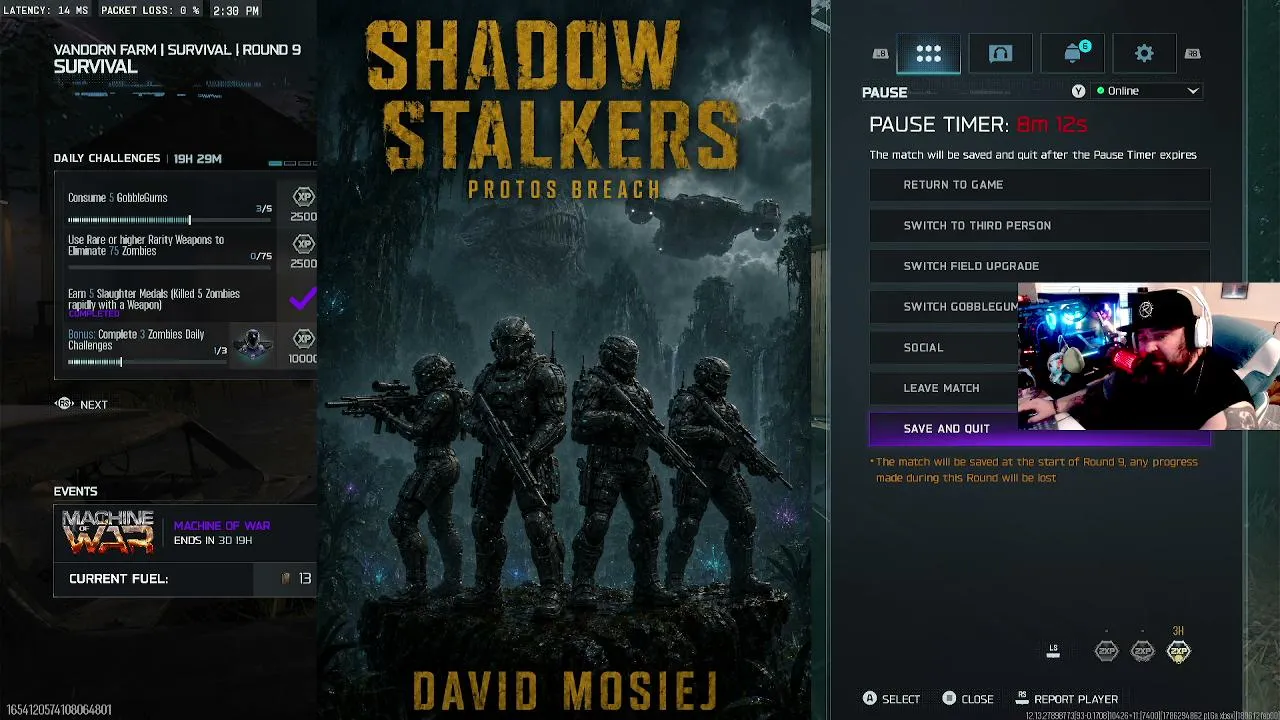Click the Ends in 30 19H text
Viewport: 1280px width, 720px height.
(213, 541)
